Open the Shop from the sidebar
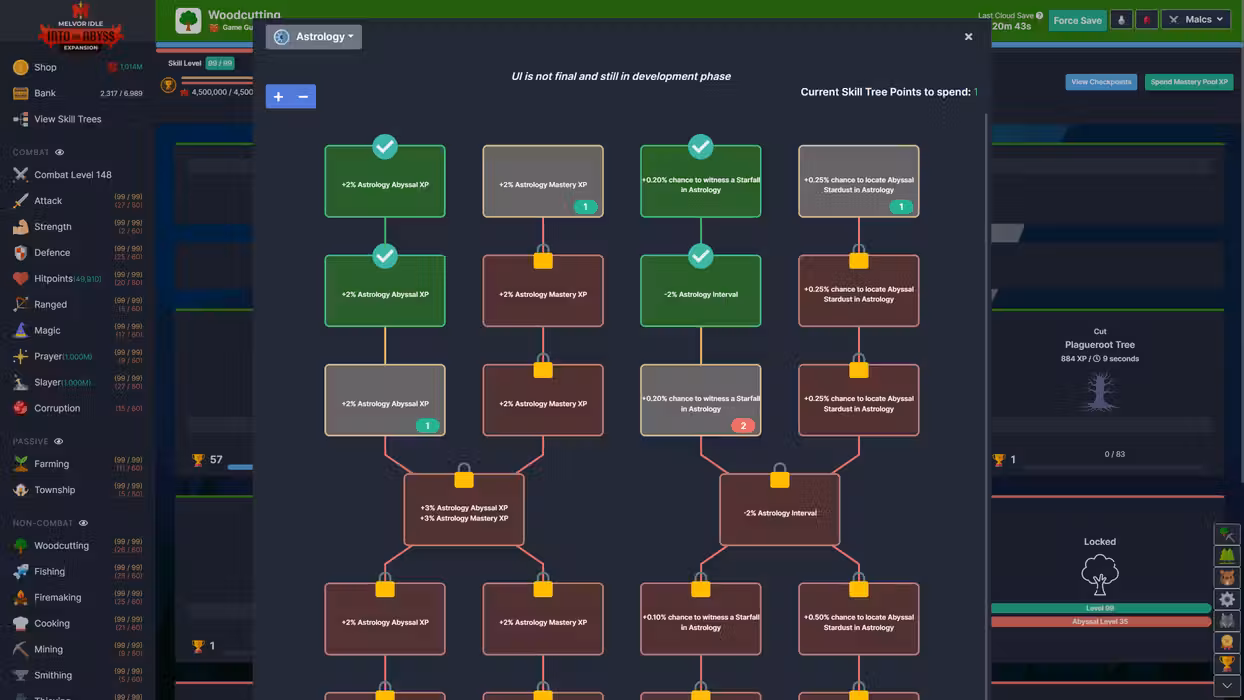Image resolution: width=1244 pixels, height=700 pixels. pyautogui.click(x=45, y=67)
